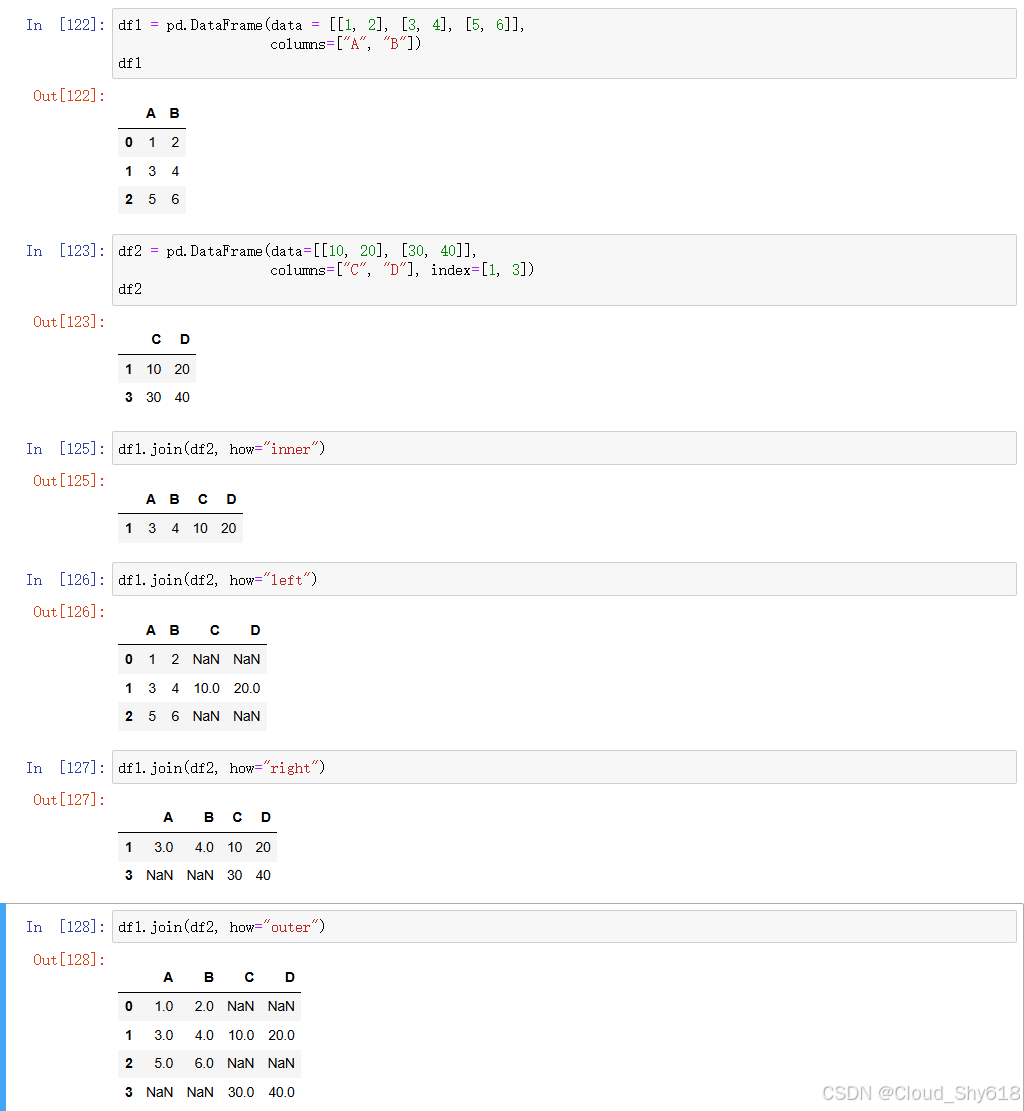1024x1111 pixels.
Task: Click the "Out[122]:" output prompt
Action: (69, 96)
